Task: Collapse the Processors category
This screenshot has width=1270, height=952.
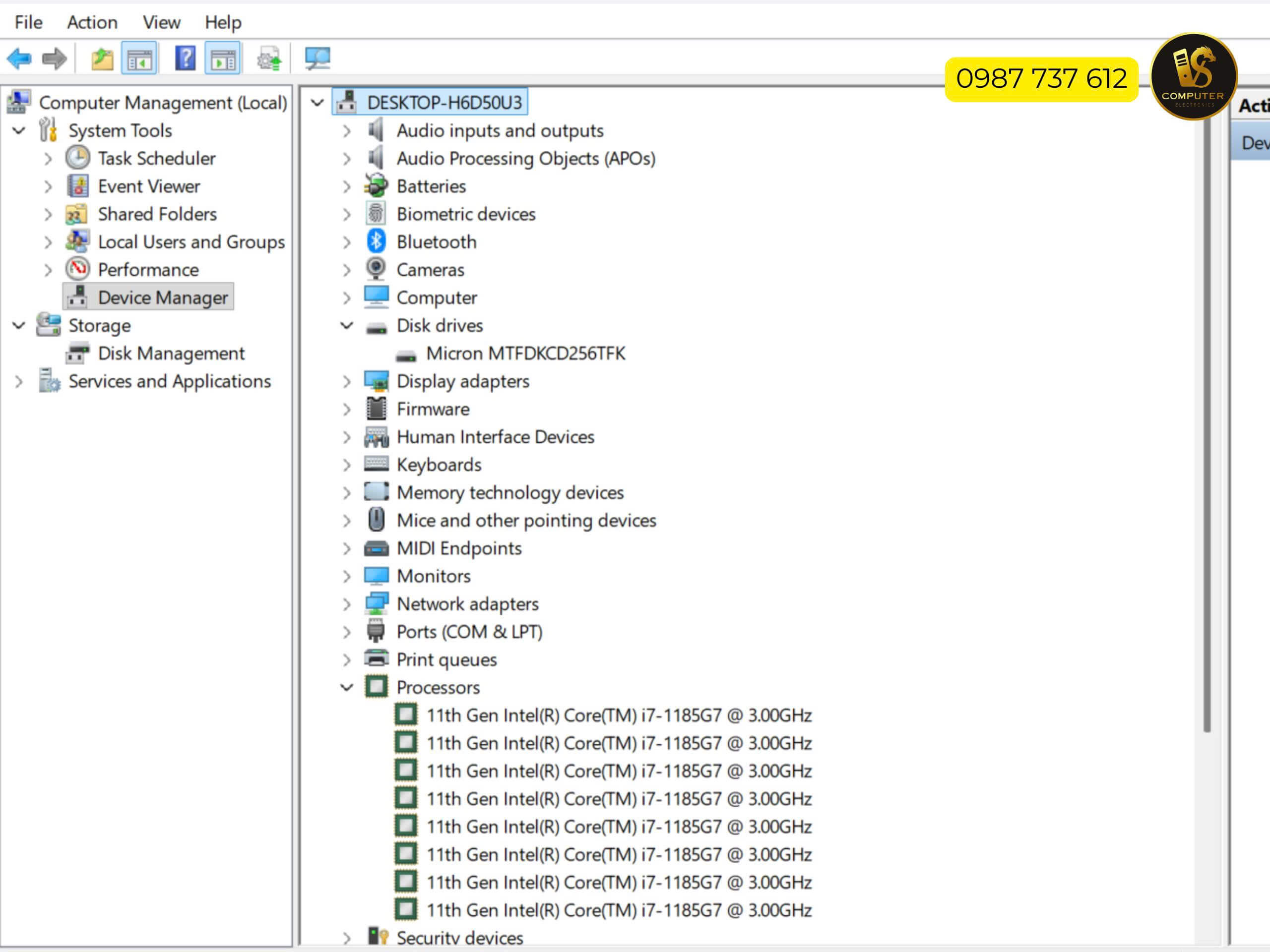Action: [x=347, y=687]
